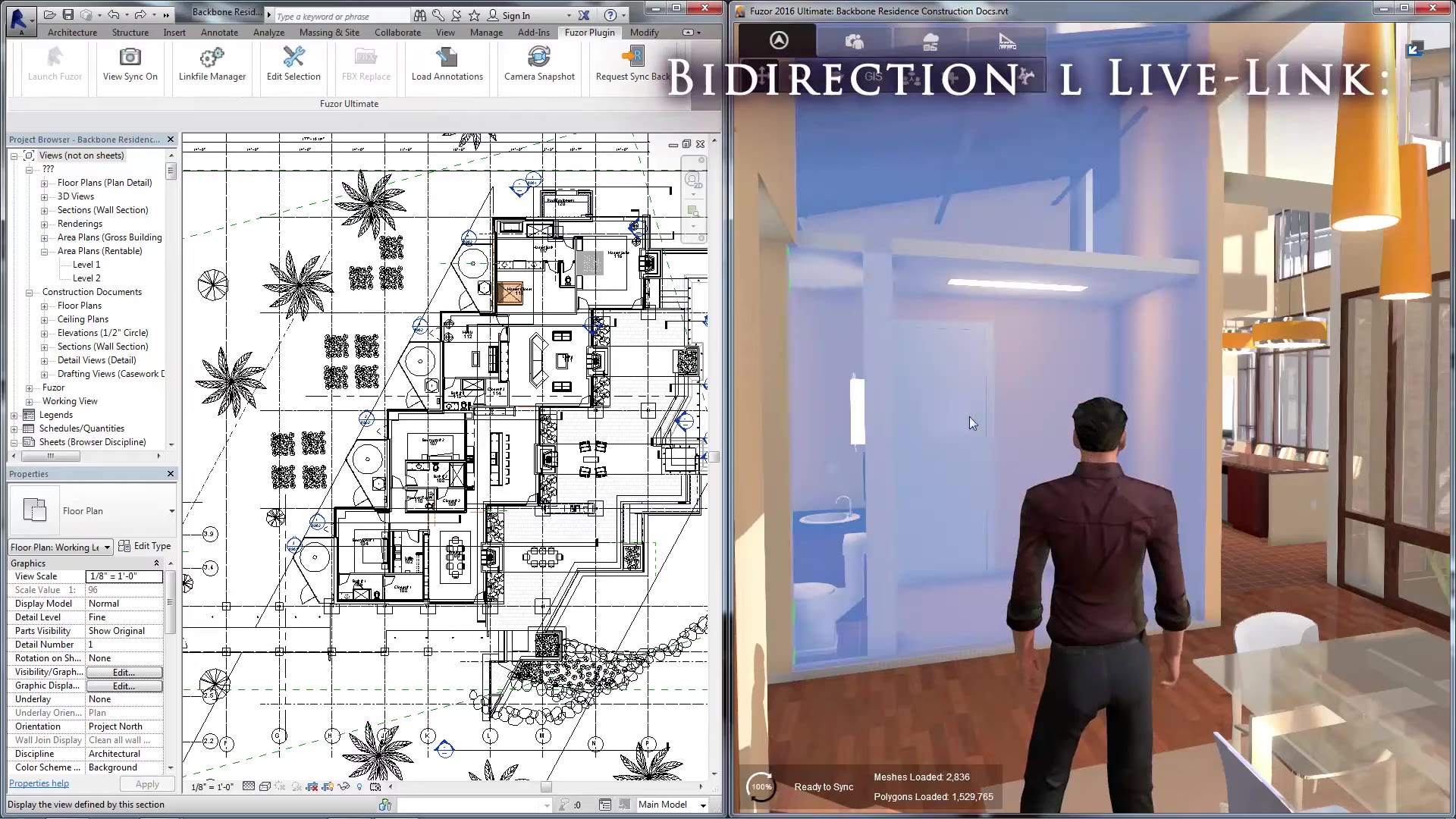Toggle View Sync On camera icon
This screenshot has height=819, width=1456.
(x=130, y=57)
